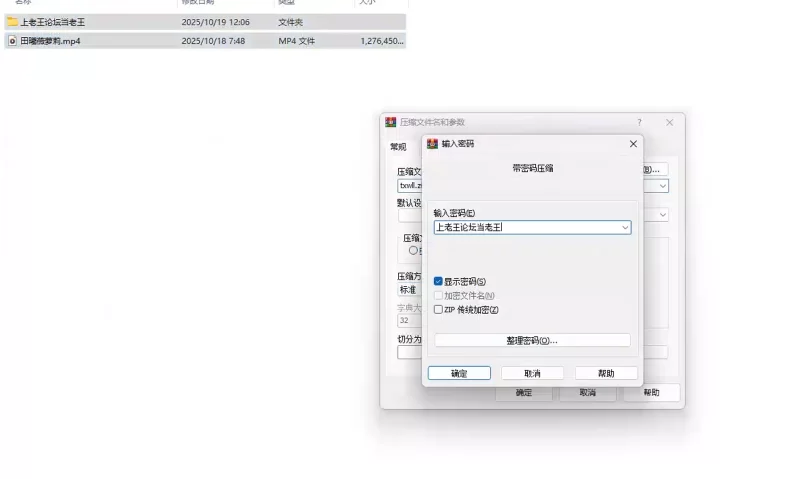The height and width of the screenshot is (479, 800).
Task: Click the greyed-out 加密文件名(N) checkbox
Action: point(438,295)
